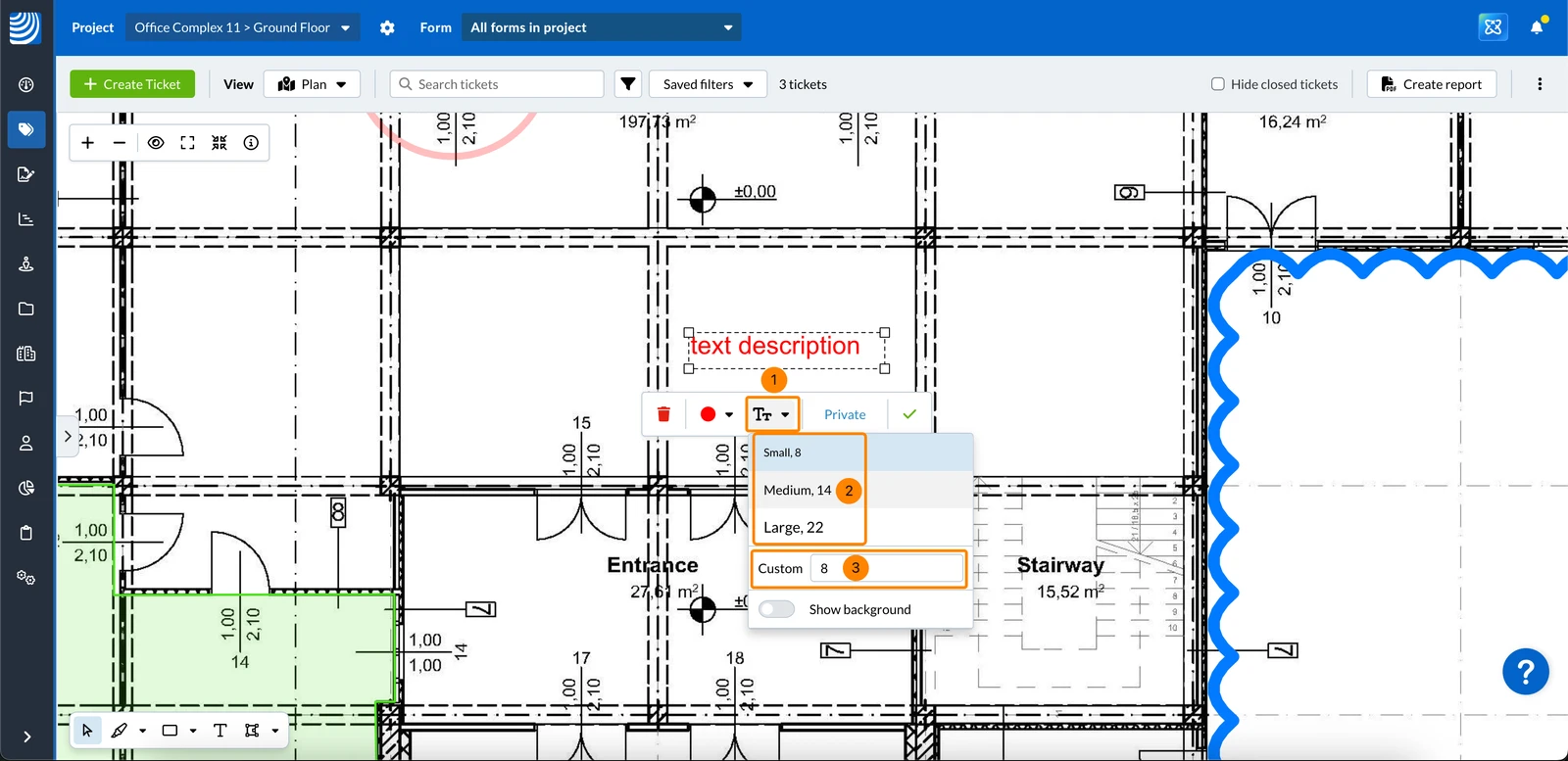The height and width of the screenshot is (761, 1568).
Task: Click the Create Ticket button
Action: (x=132, y=84)
